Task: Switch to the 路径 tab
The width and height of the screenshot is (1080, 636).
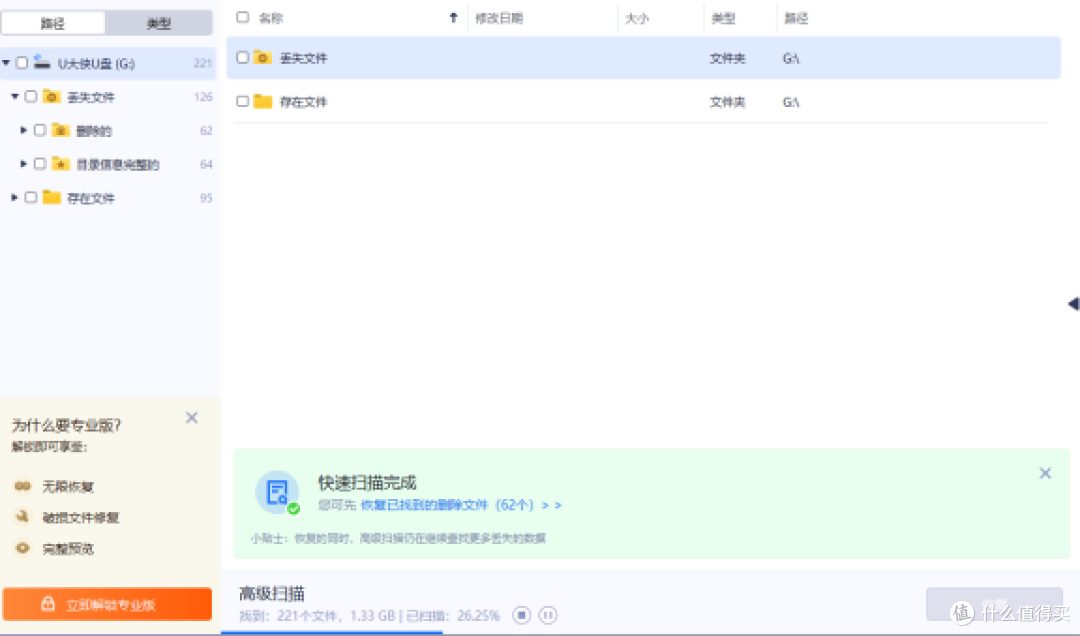Action: (x=53, y=23)
